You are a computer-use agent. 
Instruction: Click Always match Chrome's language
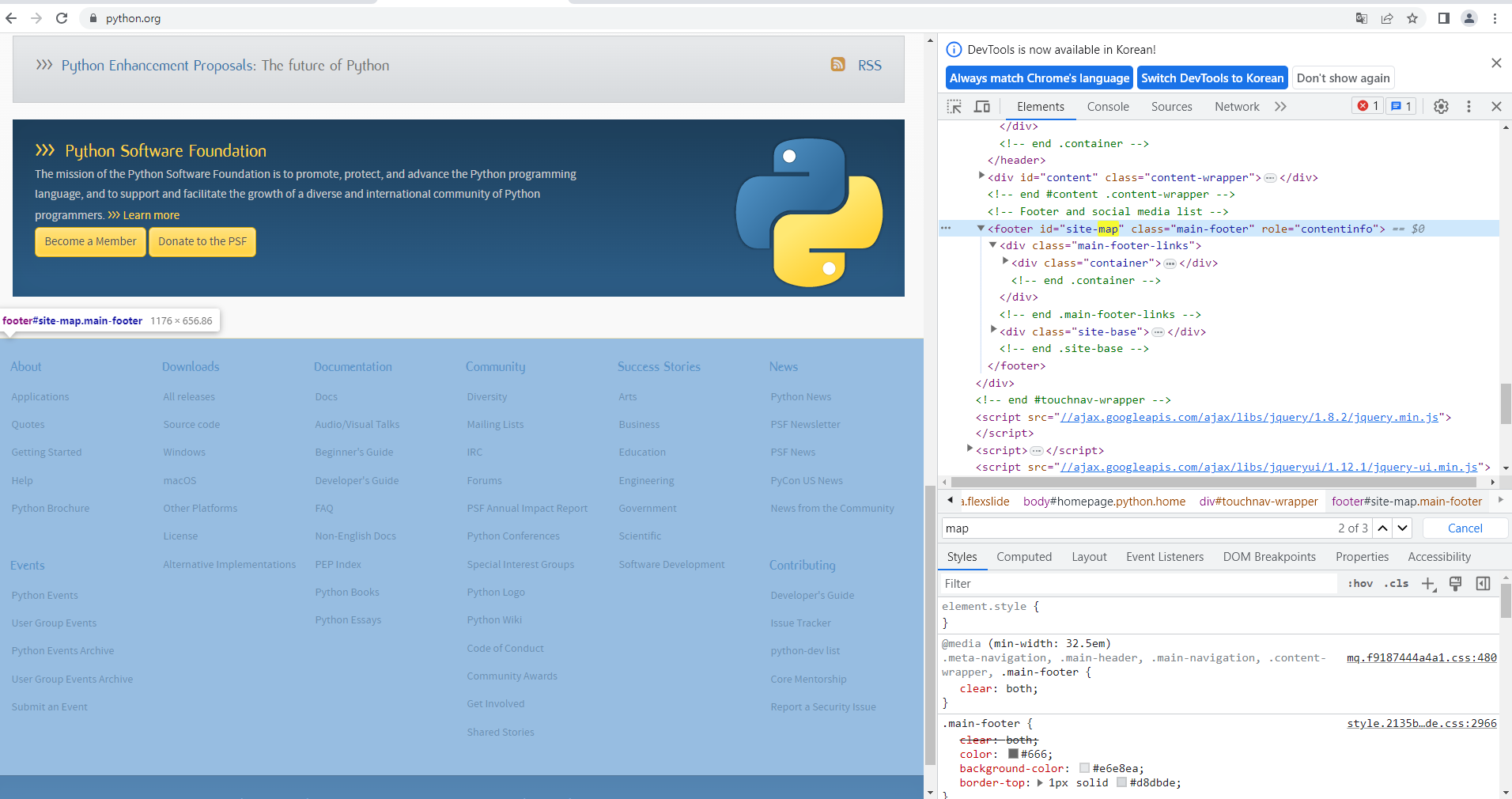1039,78
